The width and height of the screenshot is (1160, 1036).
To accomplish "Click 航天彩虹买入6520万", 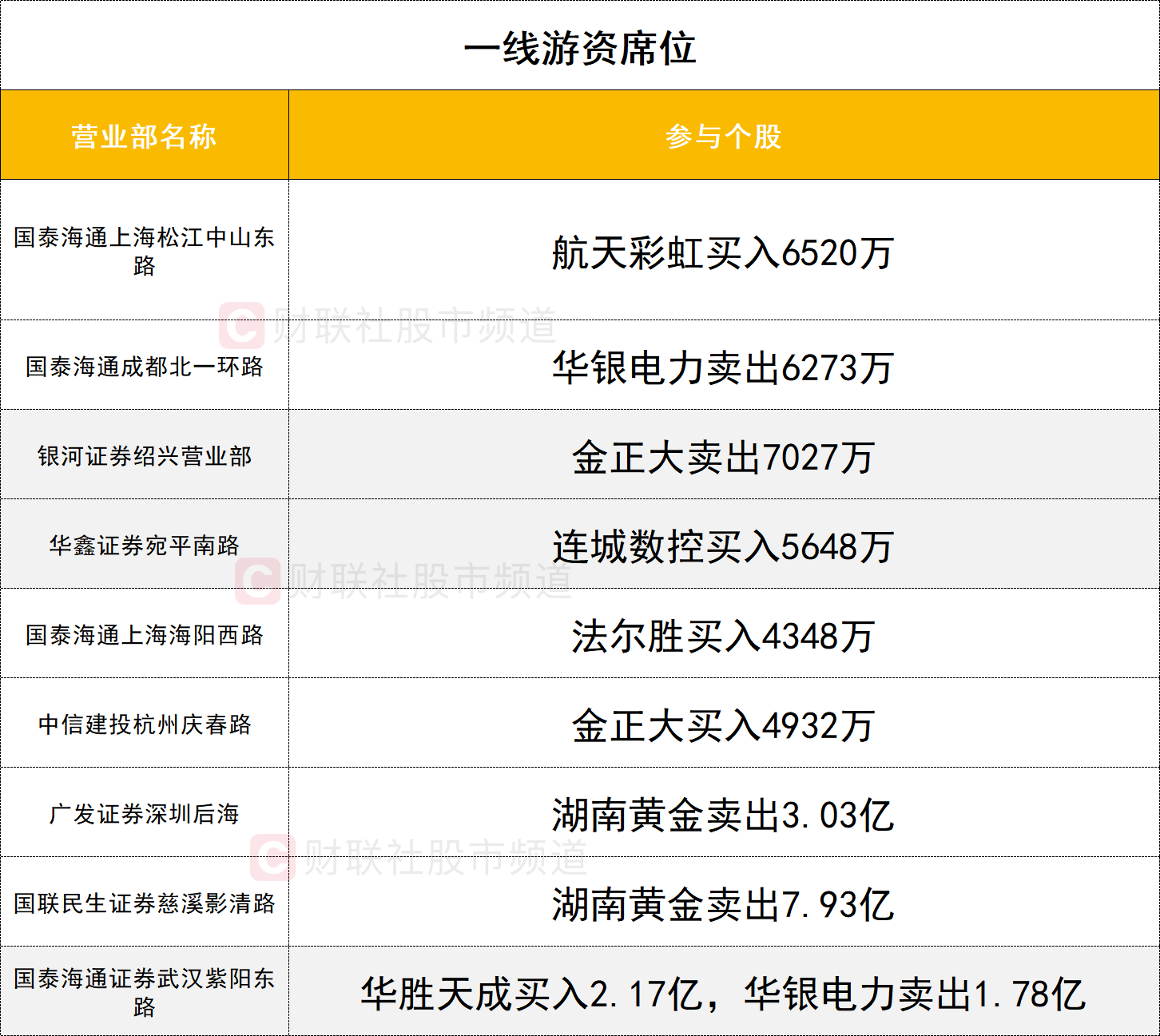I will click(x=724, y=252).
